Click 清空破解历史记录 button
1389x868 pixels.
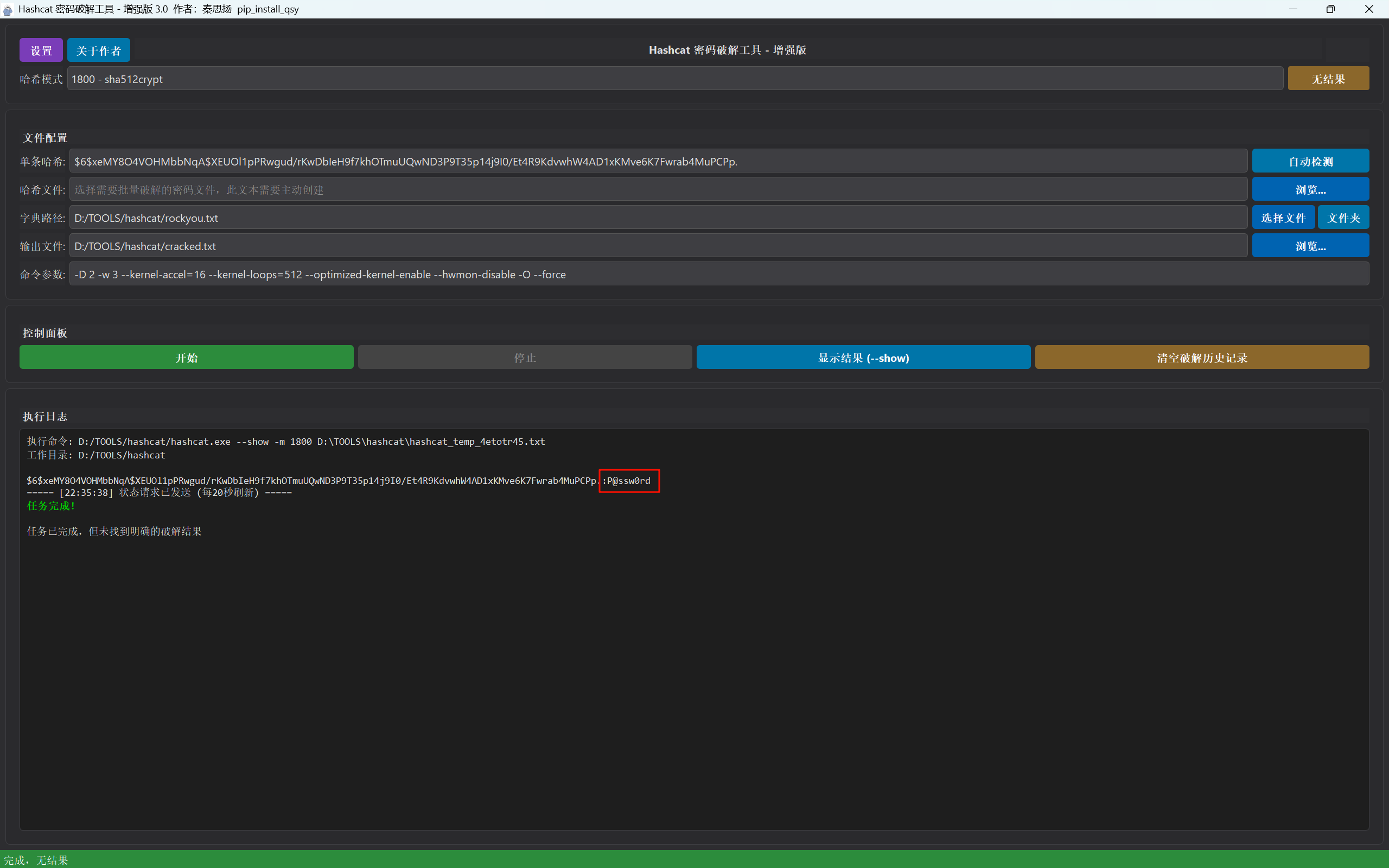pos(1202,357)
